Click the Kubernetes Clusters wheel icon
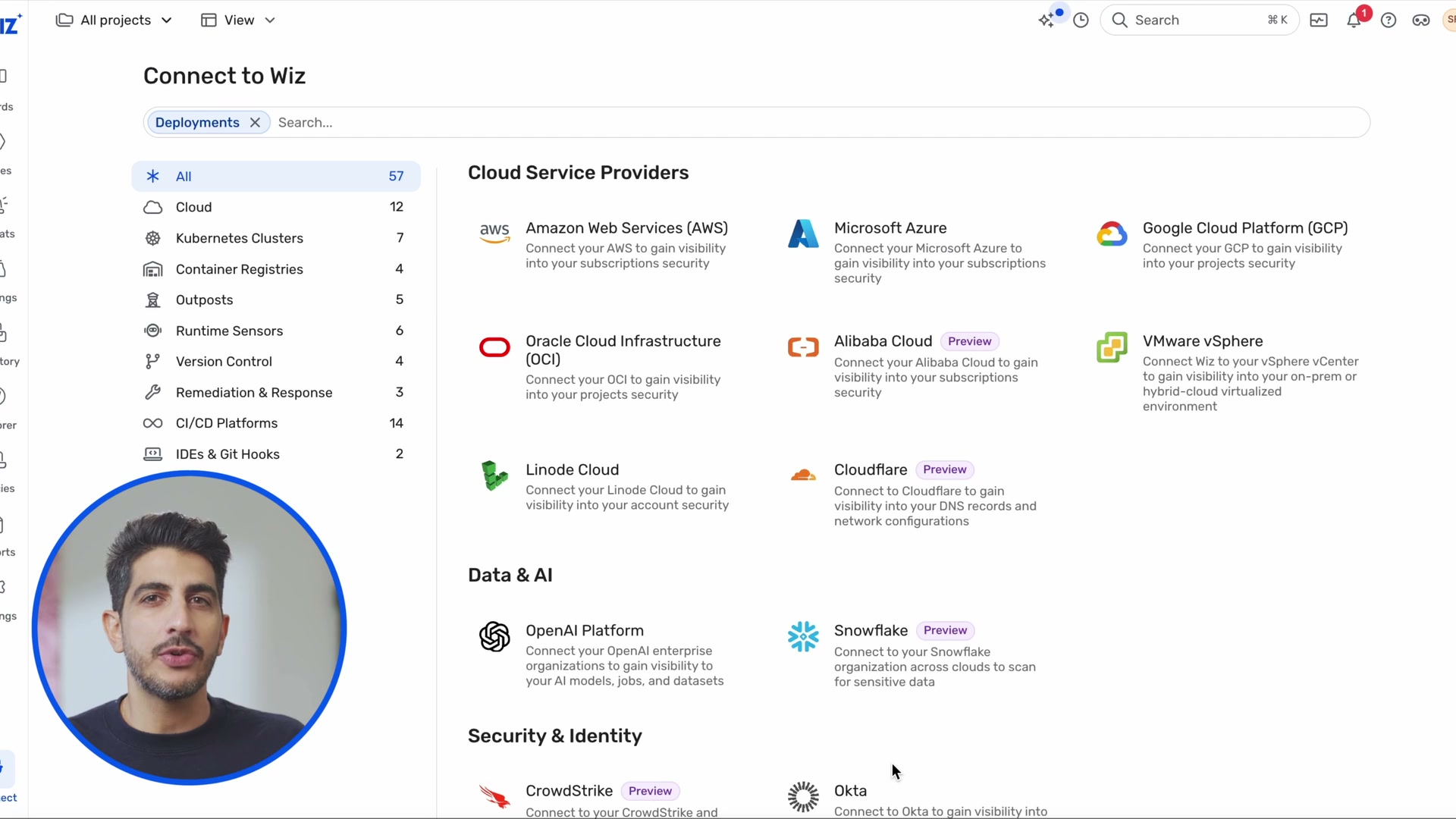 coord(152,238)
